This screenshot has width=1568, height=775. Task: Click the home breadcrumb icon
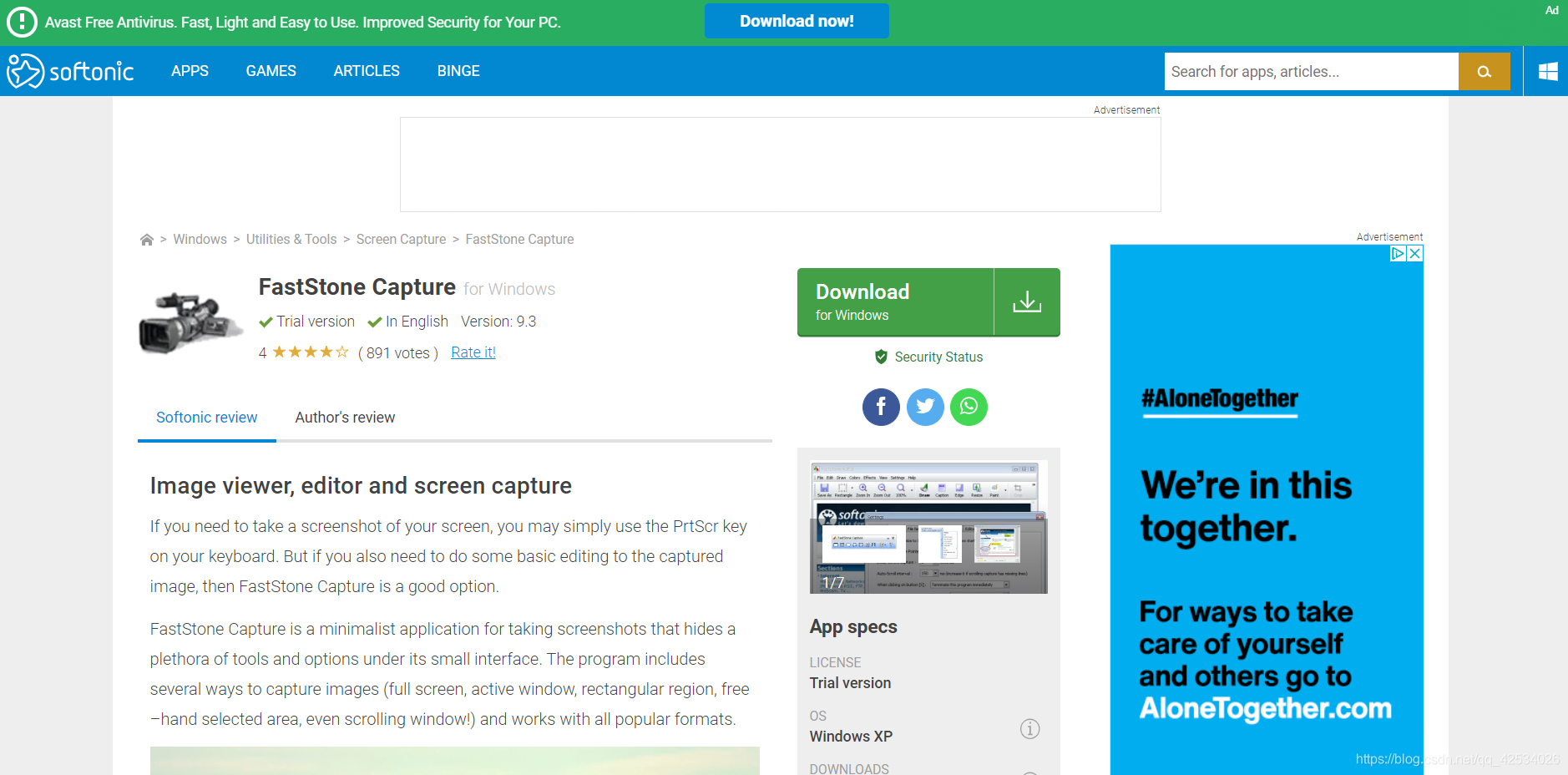click(147, 240)
